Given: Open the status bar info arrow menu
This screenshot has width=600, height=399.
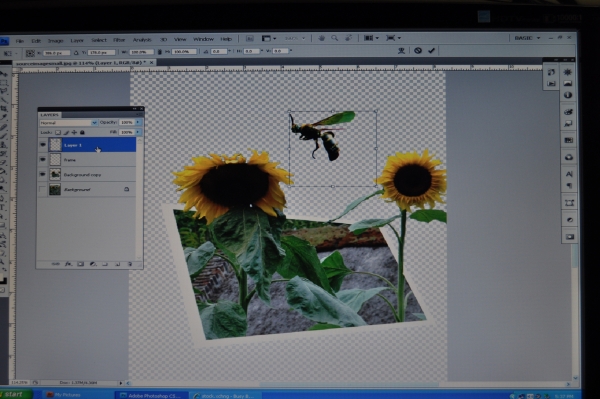Looking at the screenshot, I should (x=121, y=383).
